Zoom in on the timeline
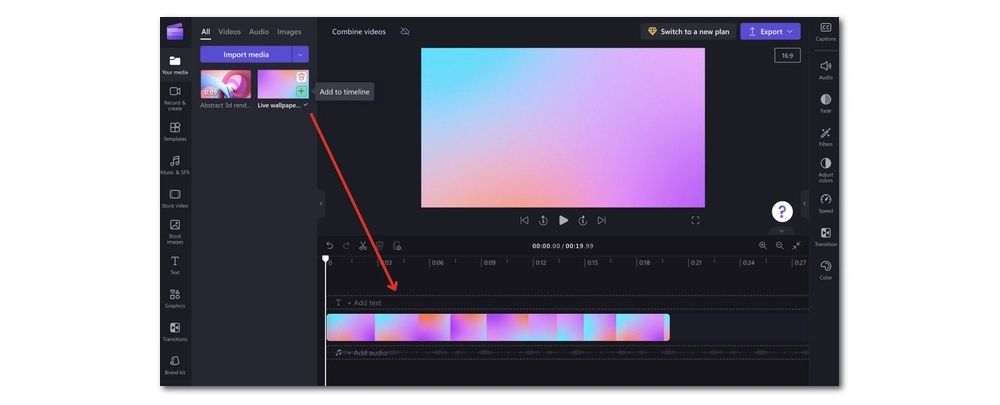Viewport: 1000px width, 405px height. click(763, 246)
